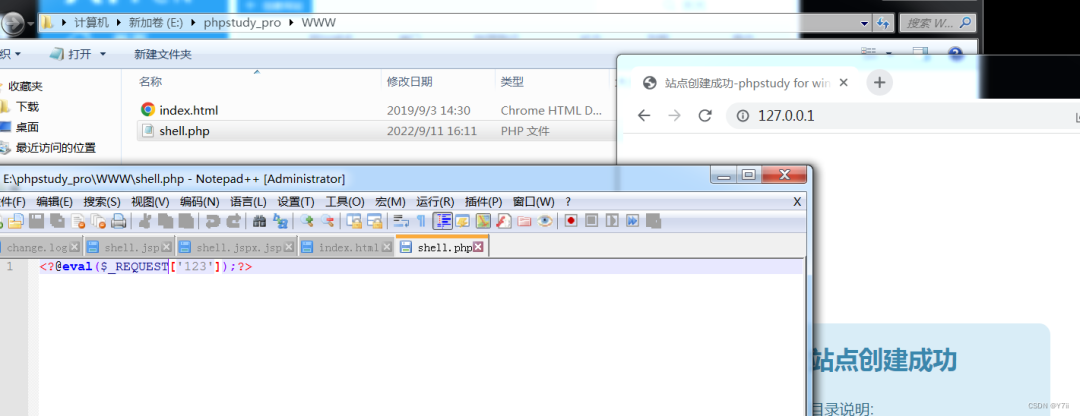
Task: Save the current file in Notepad++ toolbar
Action: (36, 221)
